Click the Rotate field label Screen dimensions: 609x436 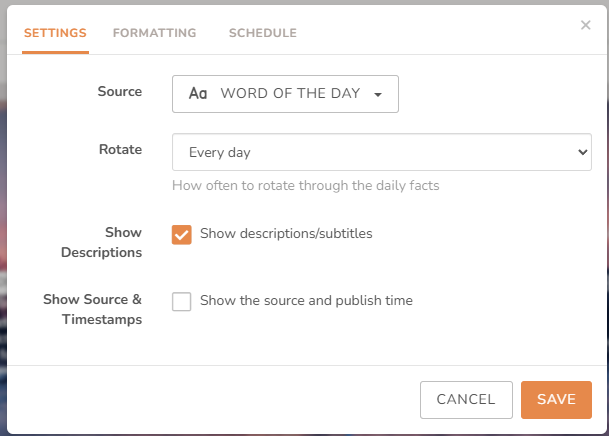[x=120, y=150]
